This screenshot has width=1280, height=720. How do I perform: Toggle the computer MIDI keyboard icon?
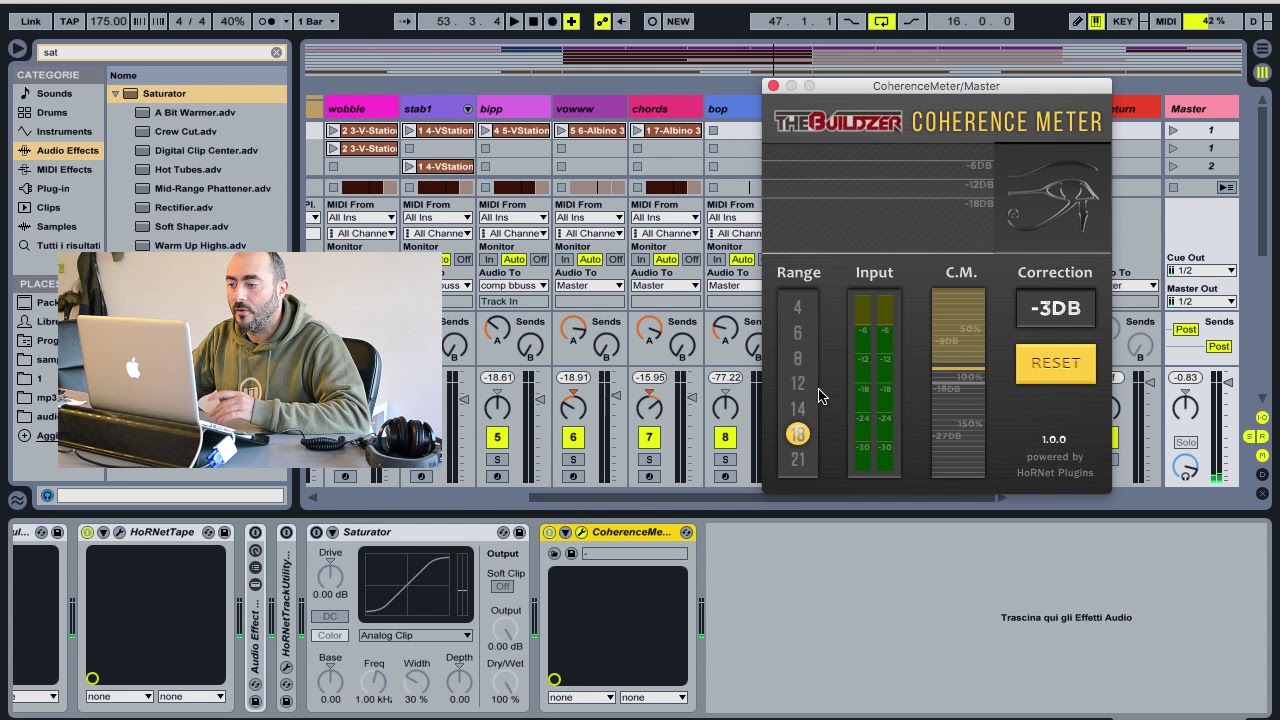(x=1096, y=21)
